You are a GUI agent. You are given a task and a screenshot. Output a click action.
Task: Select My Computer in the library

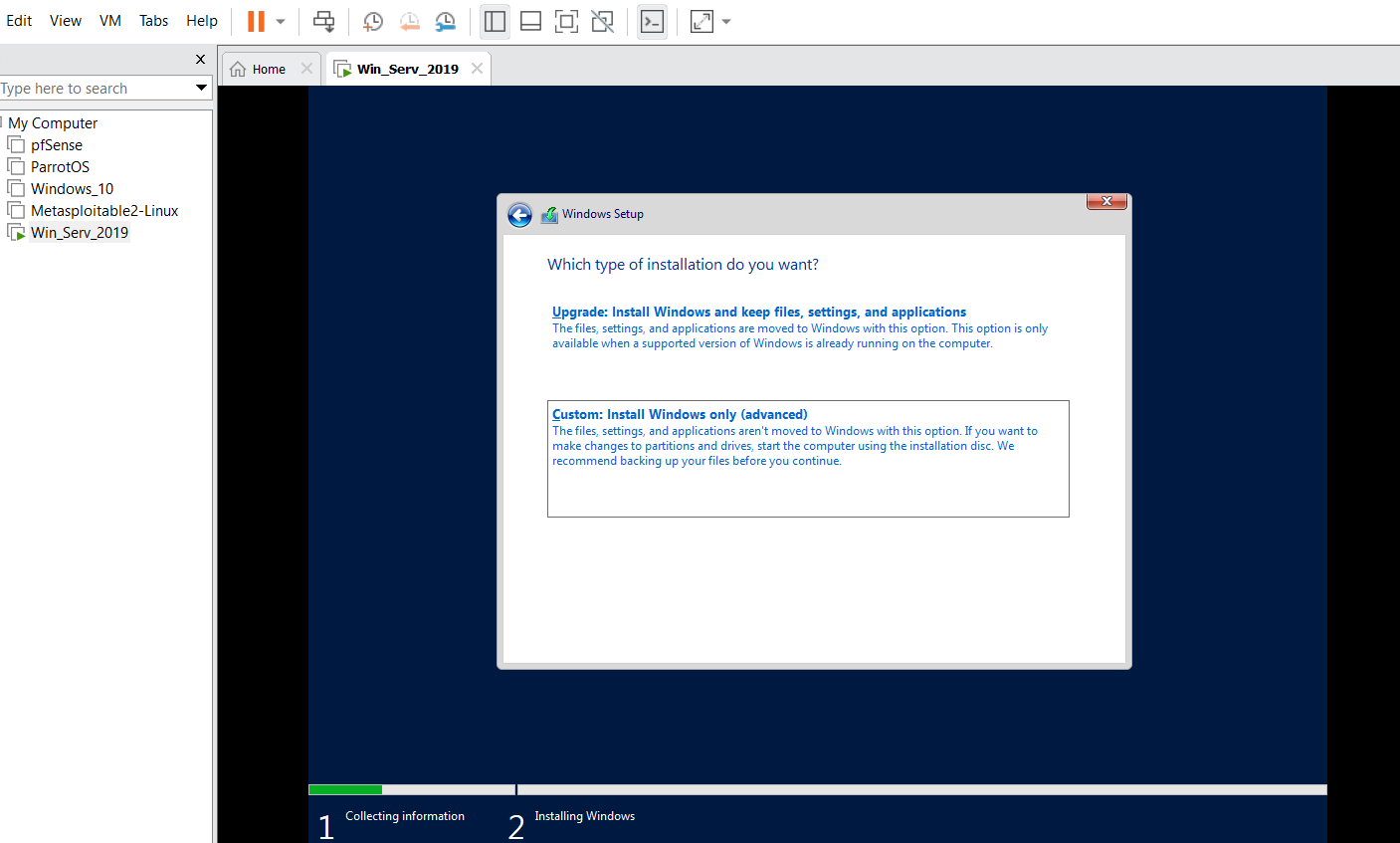tap(53, 123)
